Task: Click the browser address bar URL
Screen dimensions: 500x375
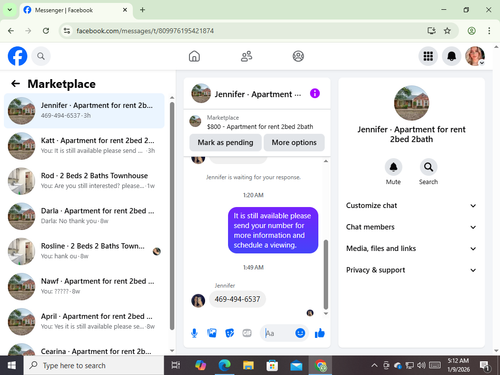Action: pos(145,31)
